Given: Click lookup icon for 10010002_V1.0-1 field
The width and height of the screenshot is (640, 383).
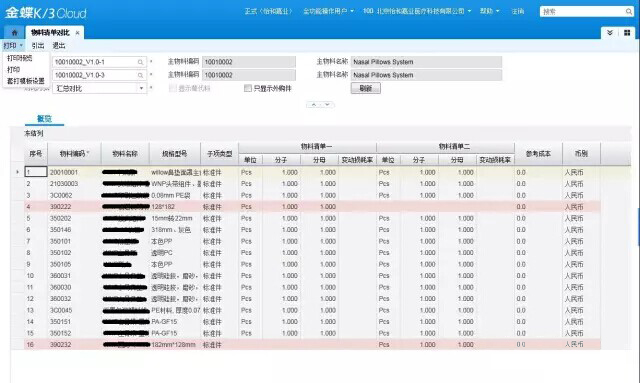Looking at the screenshot, I should 140,62.
